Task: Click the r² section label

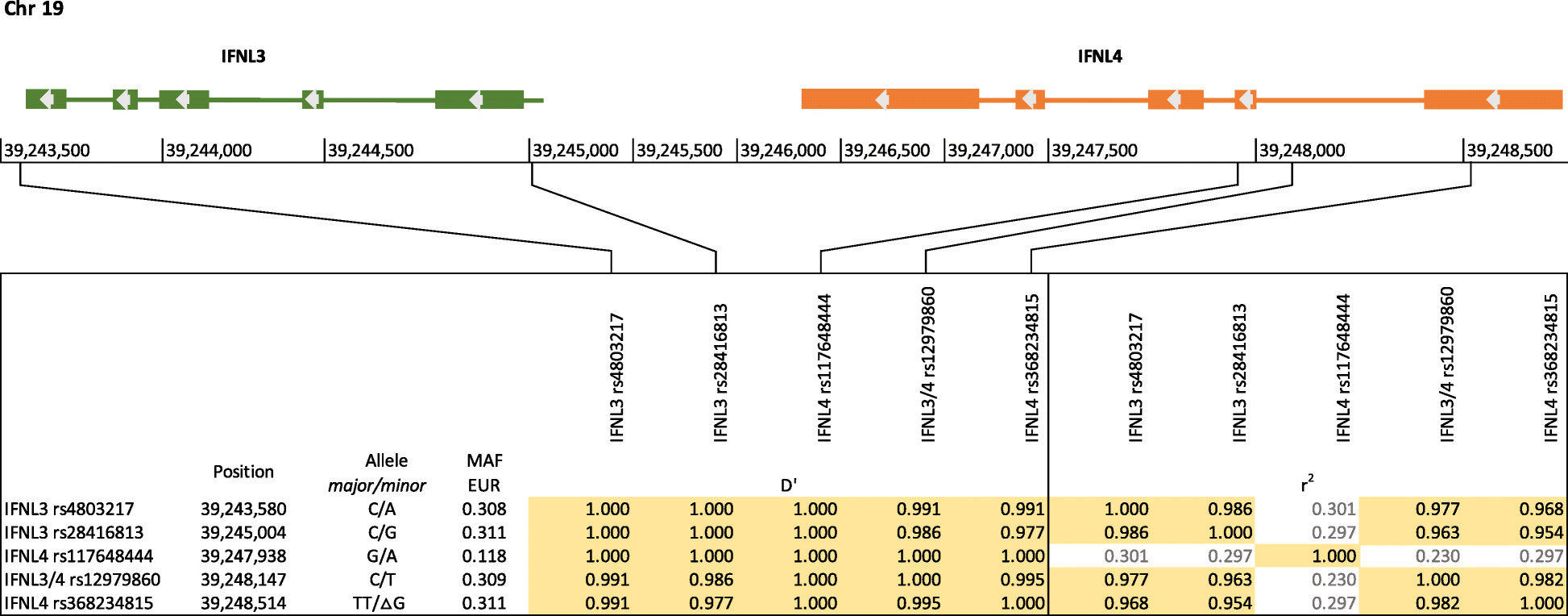Action: click(1307, 484)
